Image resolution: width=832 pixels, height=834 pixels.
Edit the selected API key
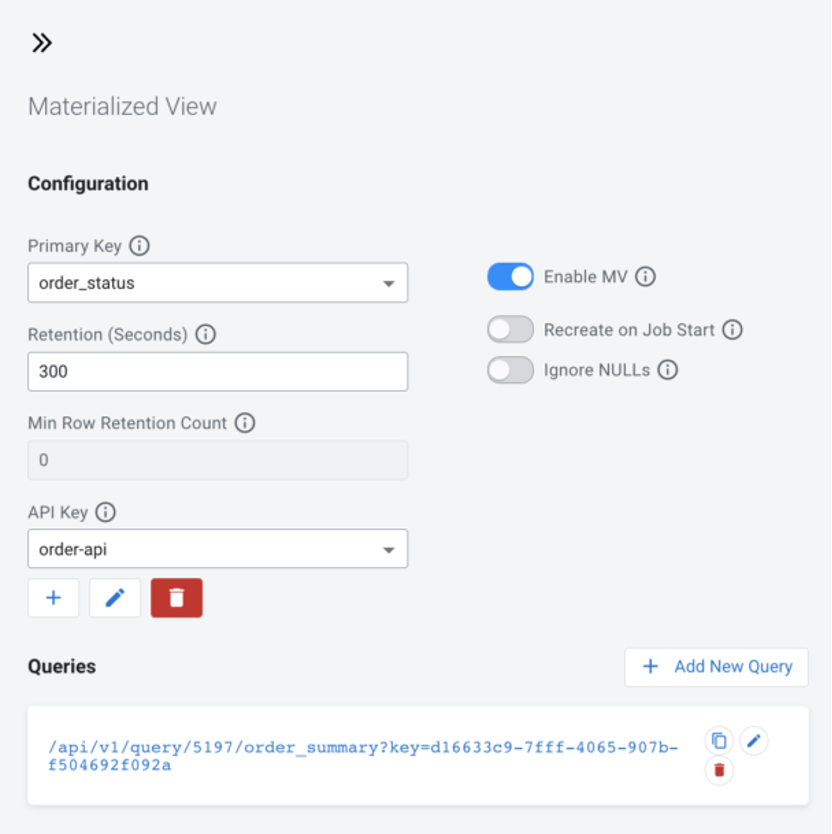[115, 598]
